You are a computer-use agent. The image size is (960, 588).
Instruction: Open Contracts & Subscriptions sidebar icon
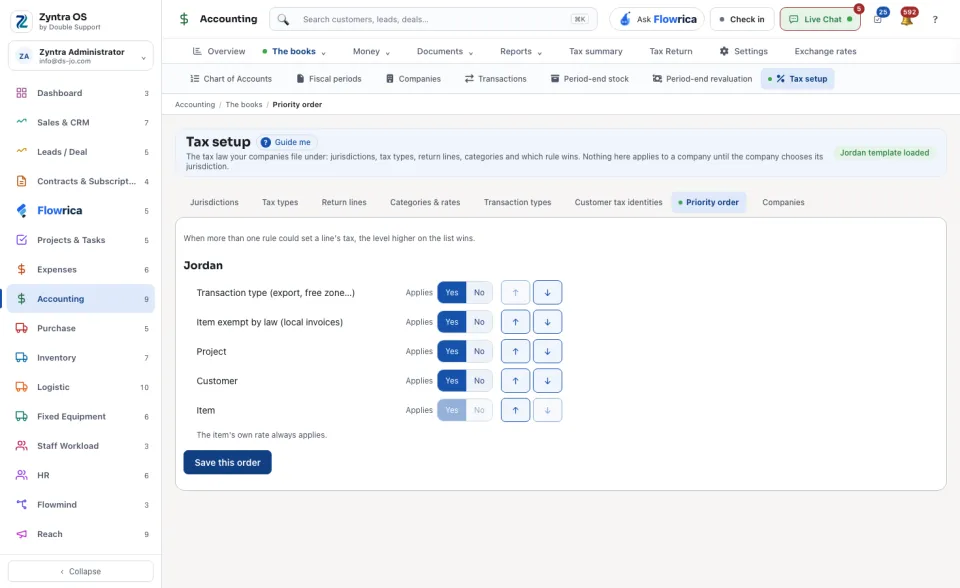click(21, 181)
